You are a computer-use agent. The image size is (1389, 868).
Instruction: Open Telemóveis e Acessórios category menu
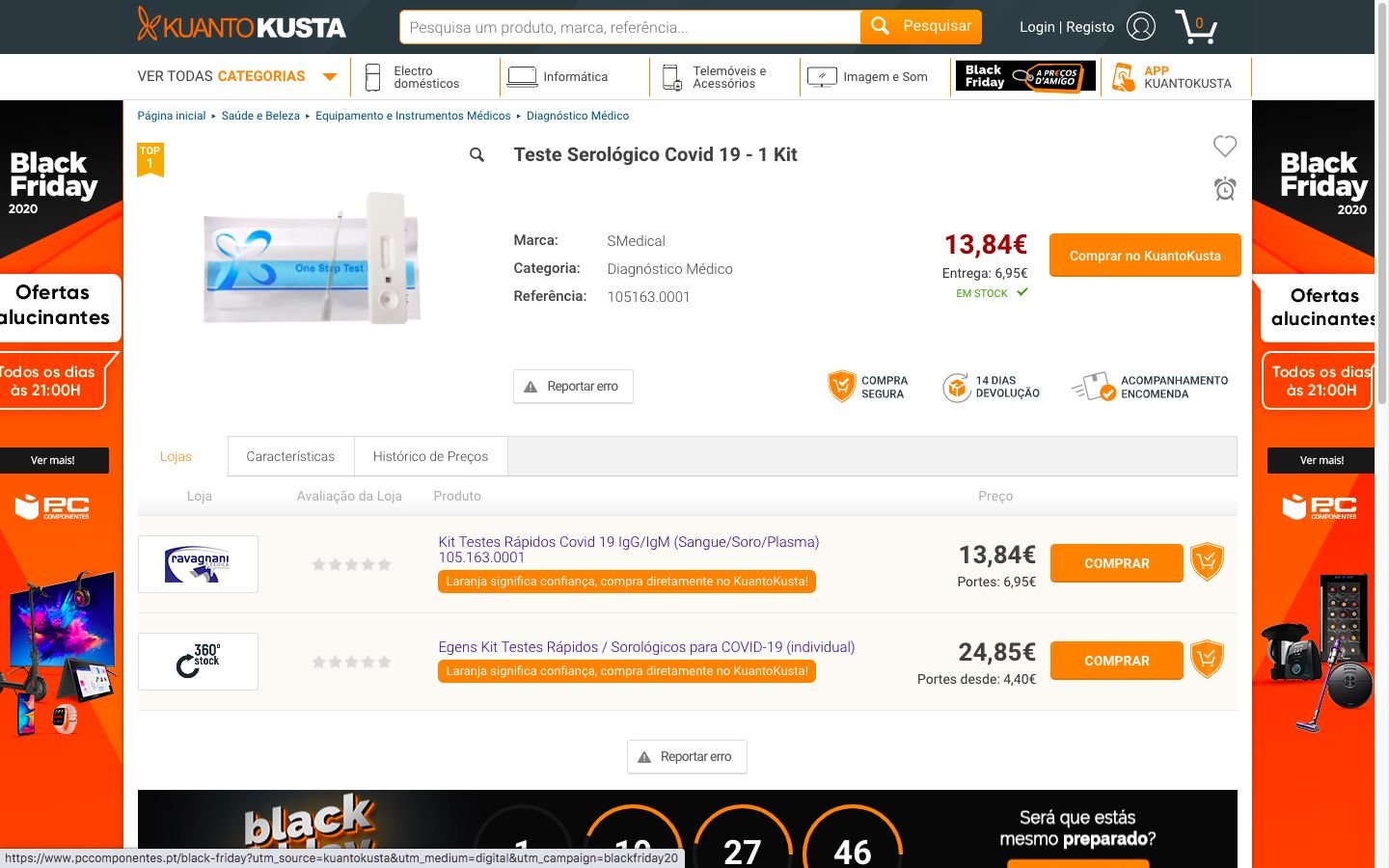[x=724, y=77]
